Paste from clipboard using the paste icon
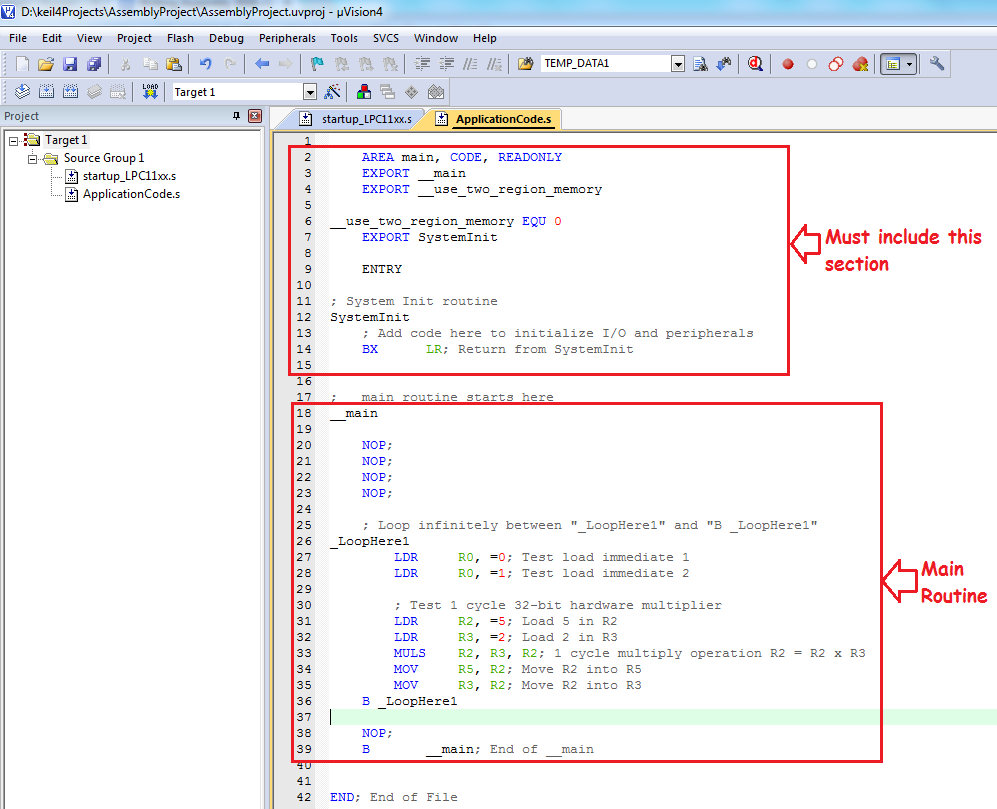997x809 pixels. pos(174,64)
